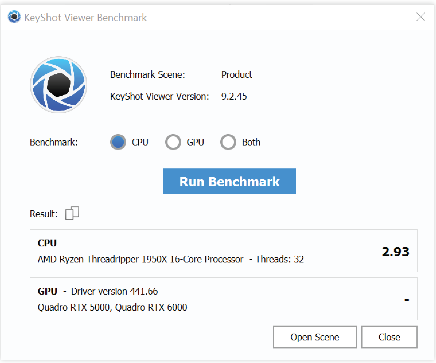Click the KeyShot title bar app icon
This screenshot has width=436, height=363.
(14, 17)
